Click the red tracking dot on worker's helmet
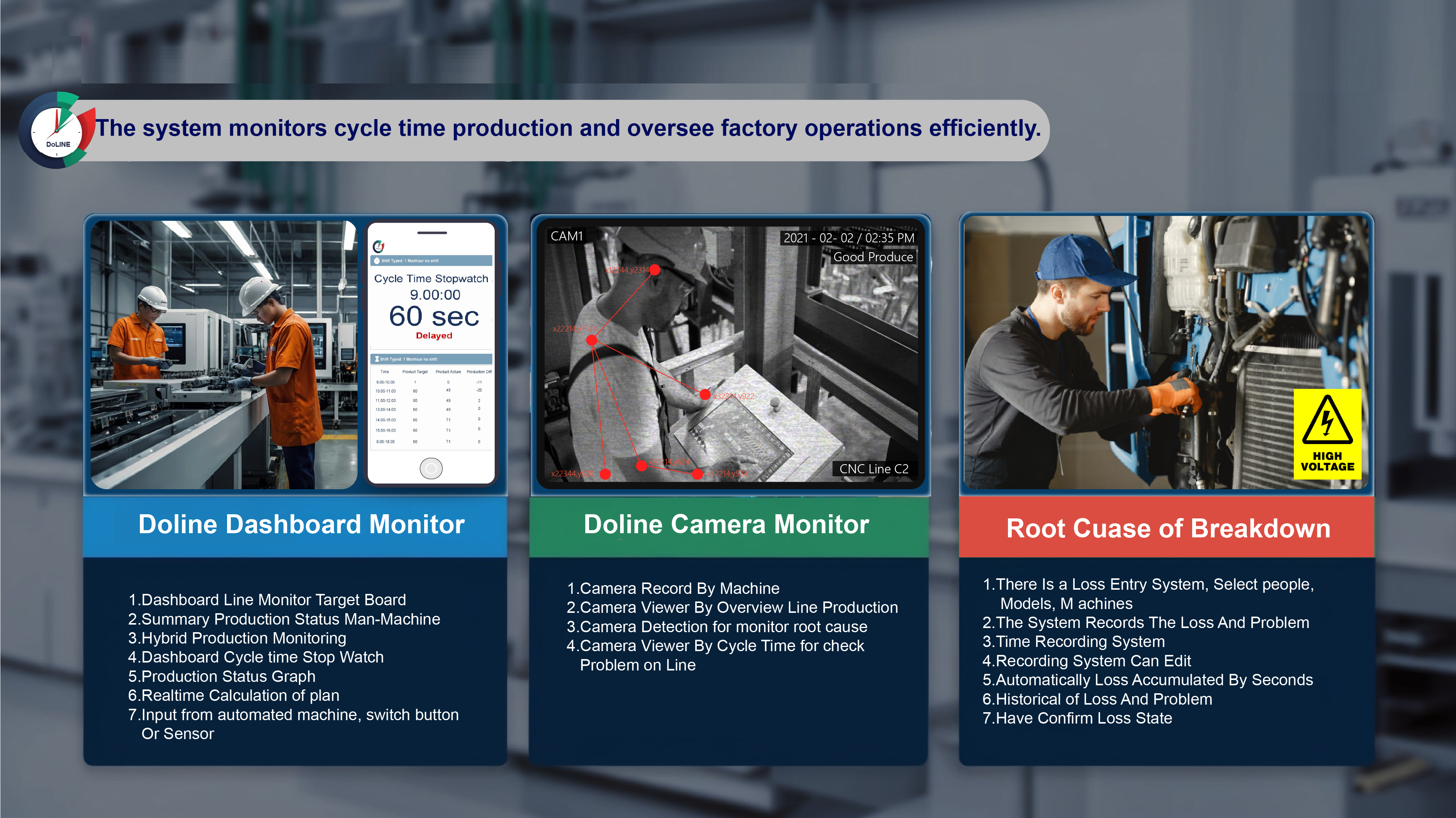 [x=655, y=270]
